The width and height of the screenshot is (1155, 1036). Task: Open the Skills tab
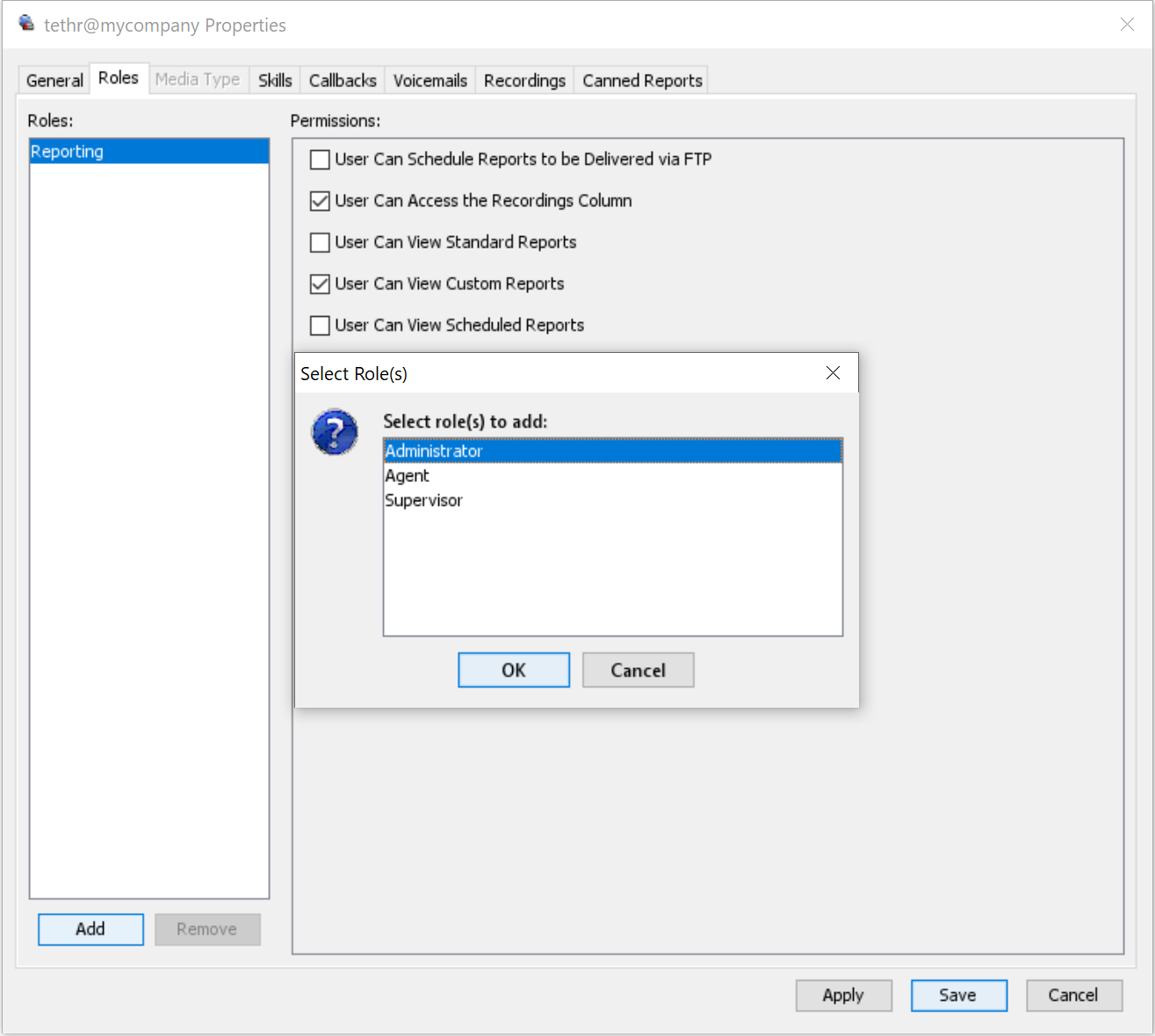[x=275, y=81]
